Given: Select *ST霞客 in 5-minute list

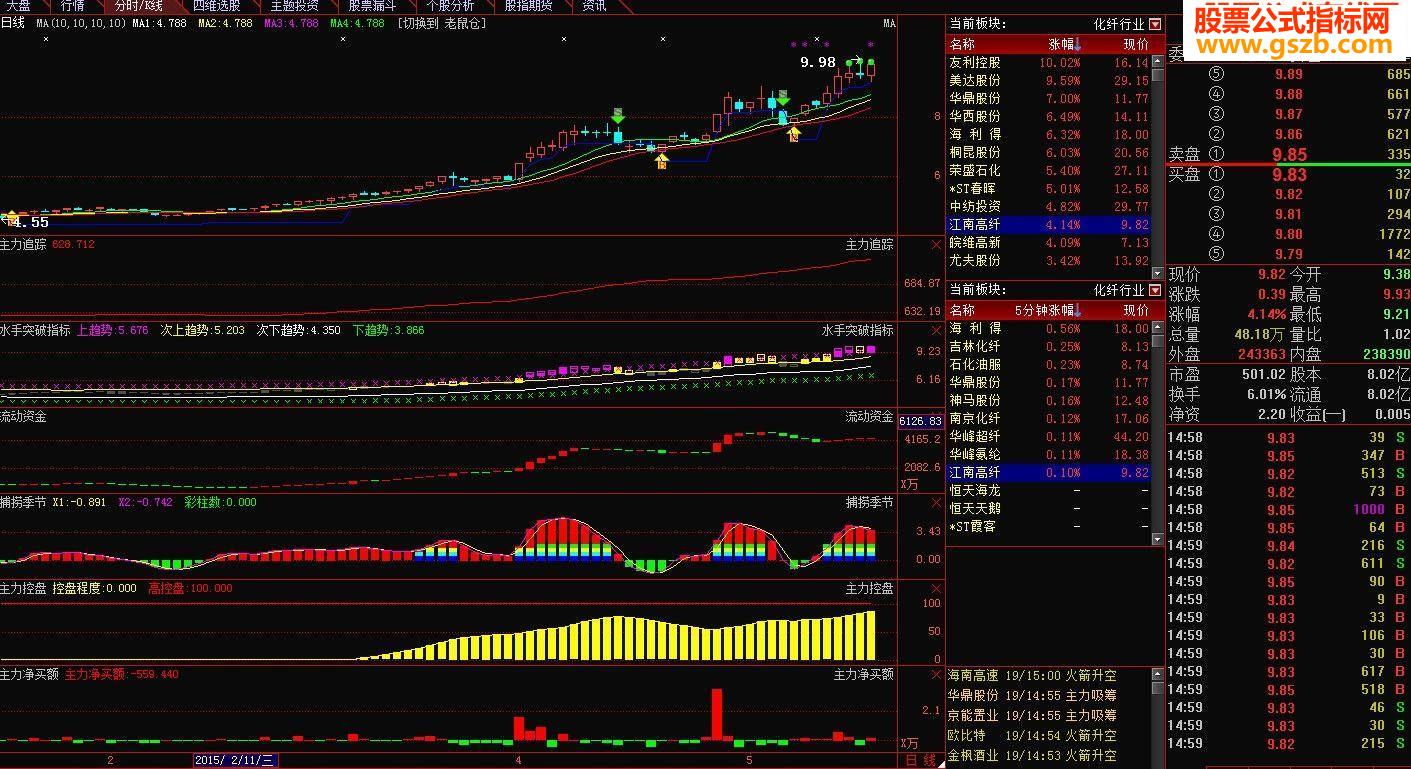Looking at the screenshot, I should (x=1048, y=526).
